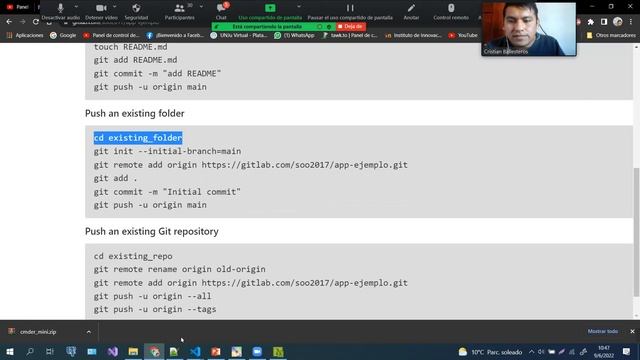Open the Panel de control bookmark
Image resolution: width=640 pixels, height=360 pixels.
[111, 36]
